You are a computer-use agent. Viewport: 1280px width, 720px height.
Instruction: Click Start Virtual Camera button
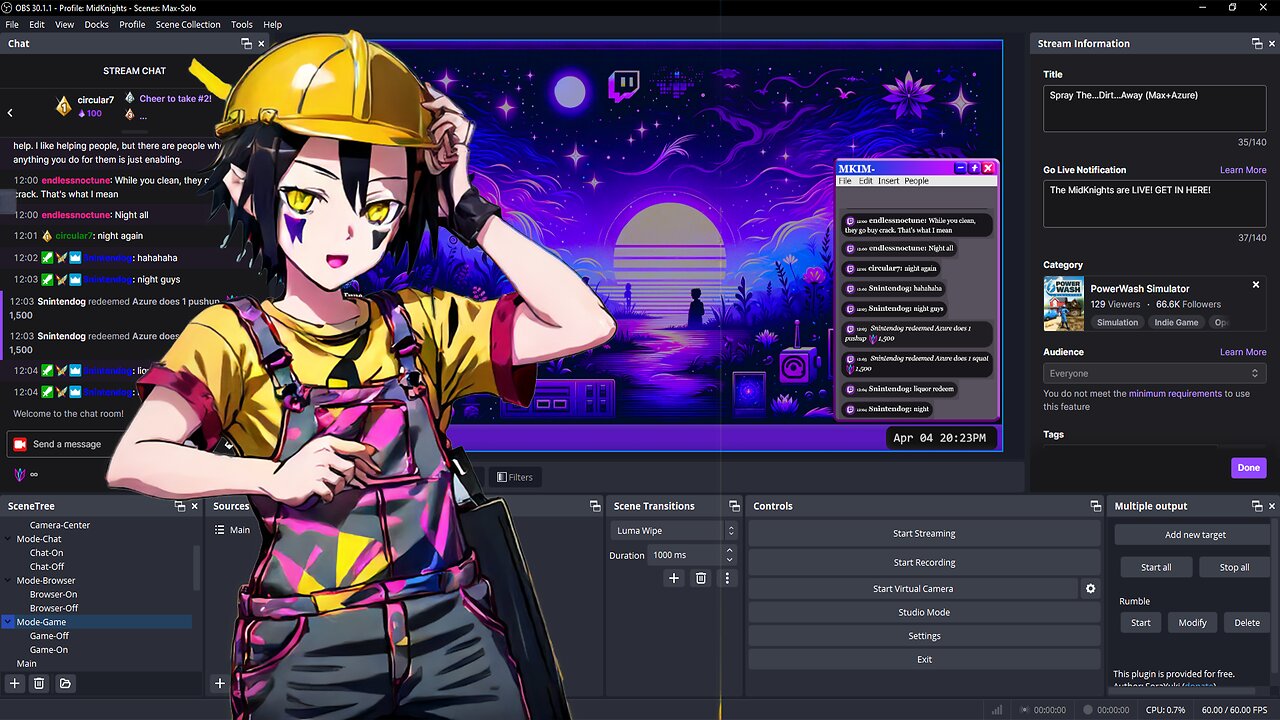(913, 589)
